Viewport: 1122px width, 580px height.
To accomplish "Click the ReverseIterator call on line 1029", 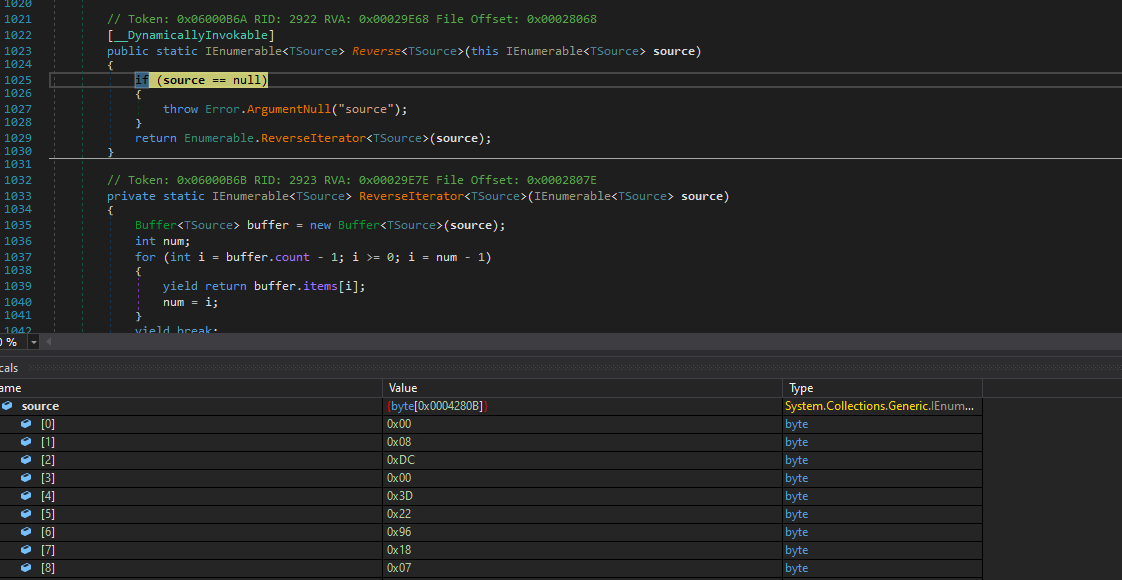I will pos(313,138).
